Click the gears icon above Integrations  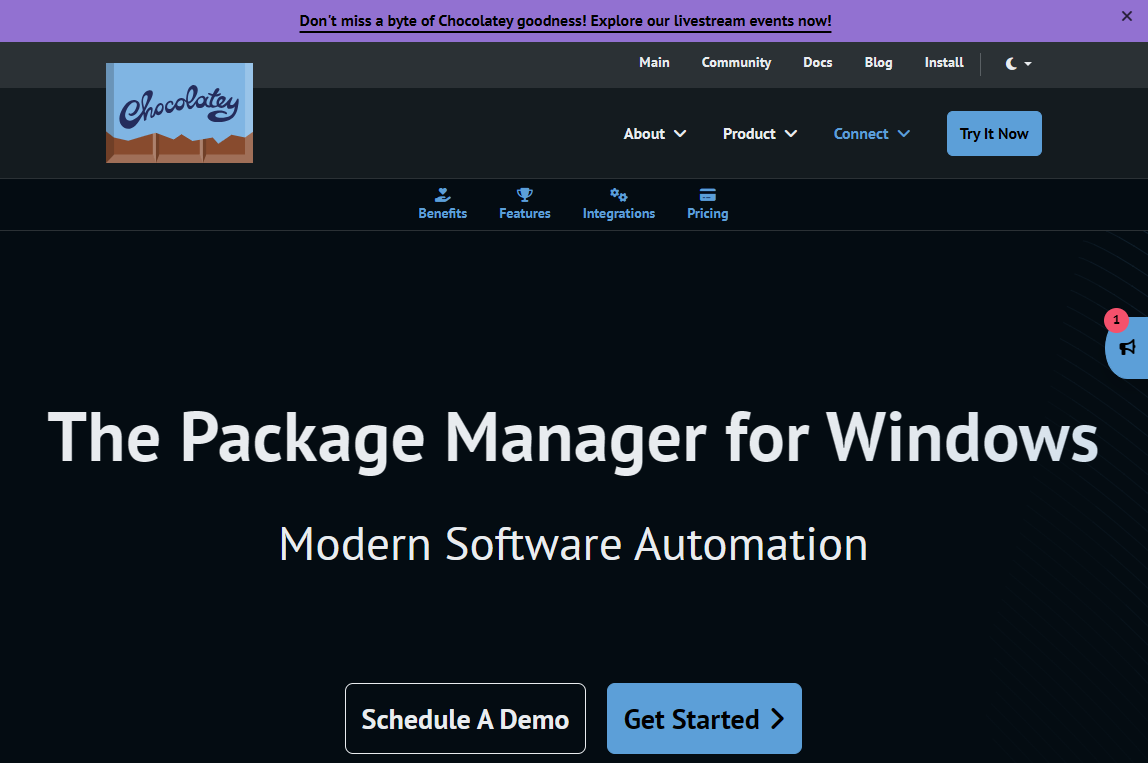pyautogui.click(x=619, y=195)
